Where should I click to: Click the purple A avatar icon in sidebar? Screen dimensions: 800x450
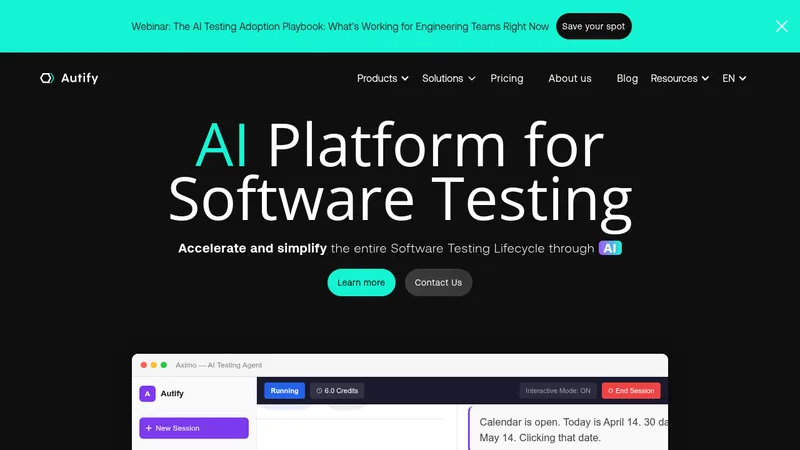pyautogui.click(x=147, y=393)
